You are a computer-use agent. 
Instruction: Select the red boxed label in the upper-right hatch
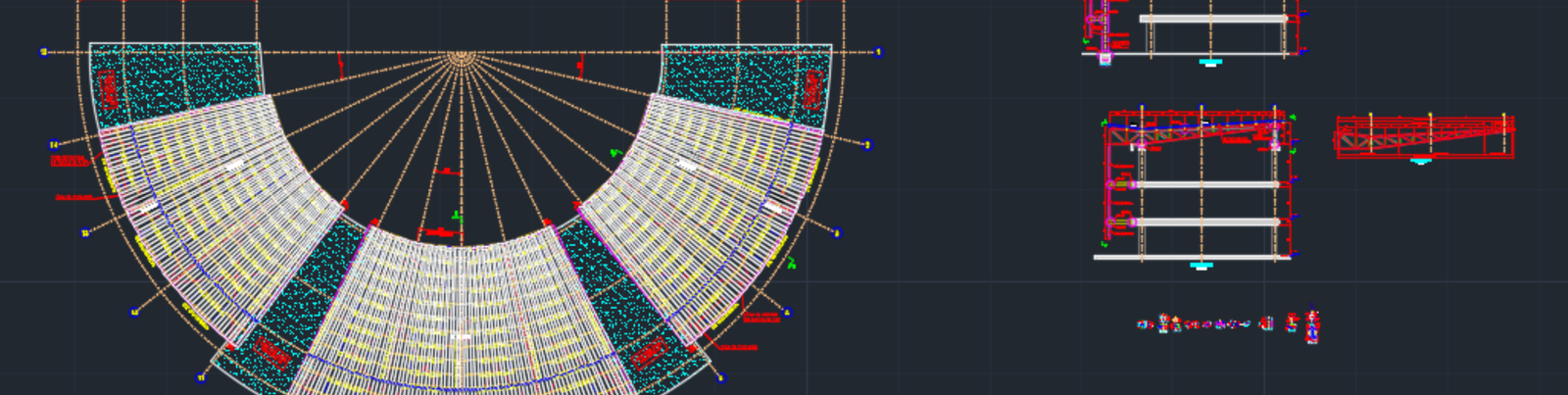tap(811, 89)
